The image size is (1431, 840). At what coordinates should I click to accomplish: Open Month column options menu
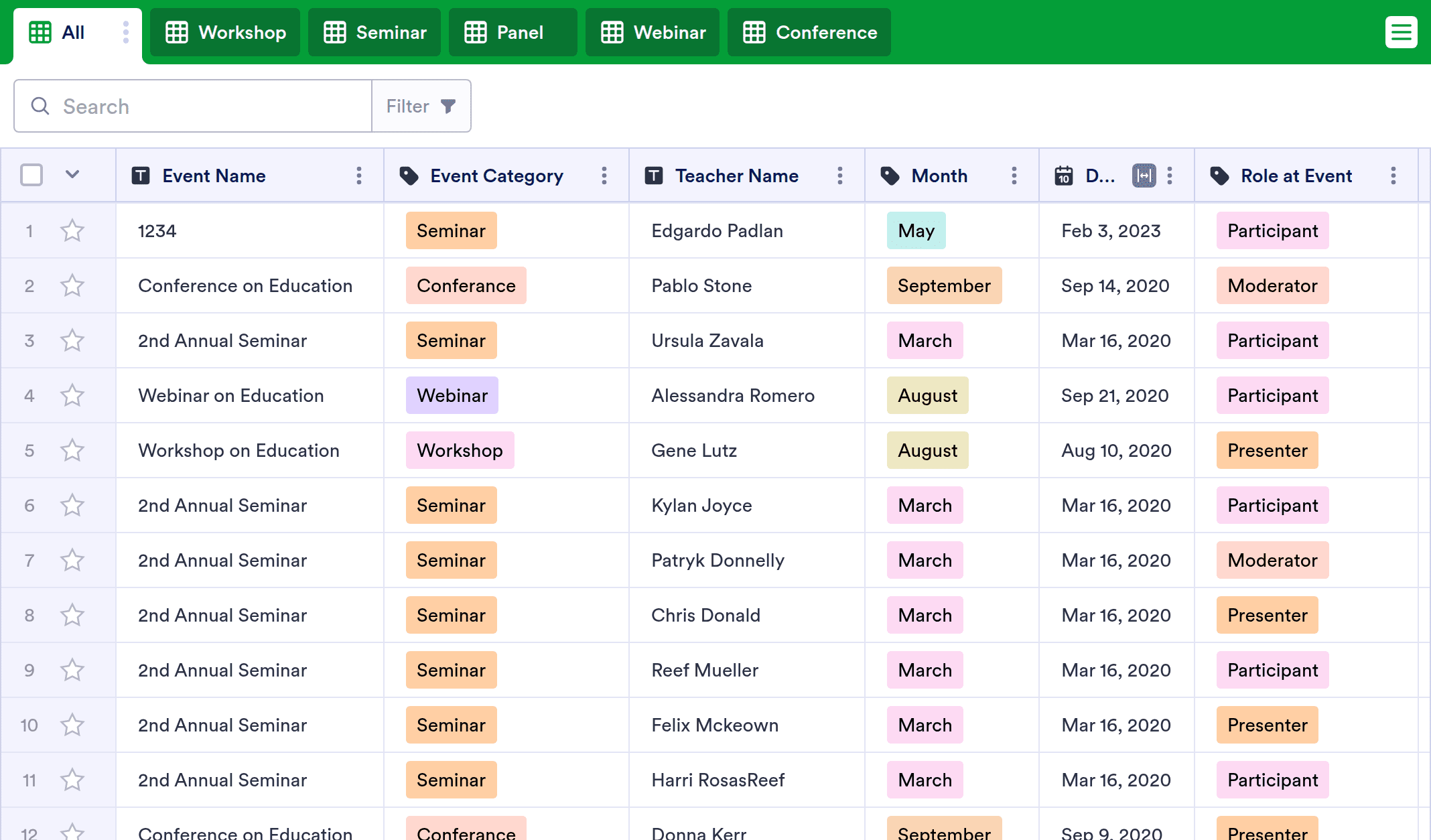pos(1014,176)
